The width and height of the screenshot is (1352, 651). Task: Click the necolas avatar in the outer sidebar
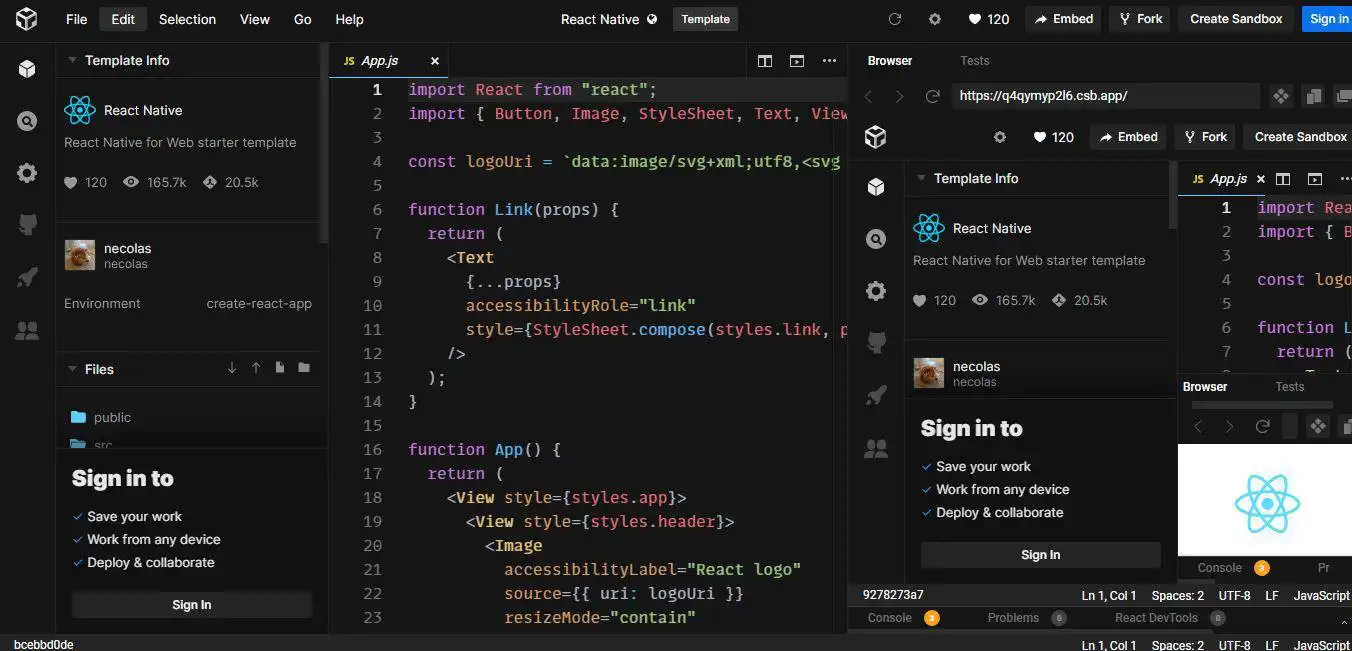80,255
